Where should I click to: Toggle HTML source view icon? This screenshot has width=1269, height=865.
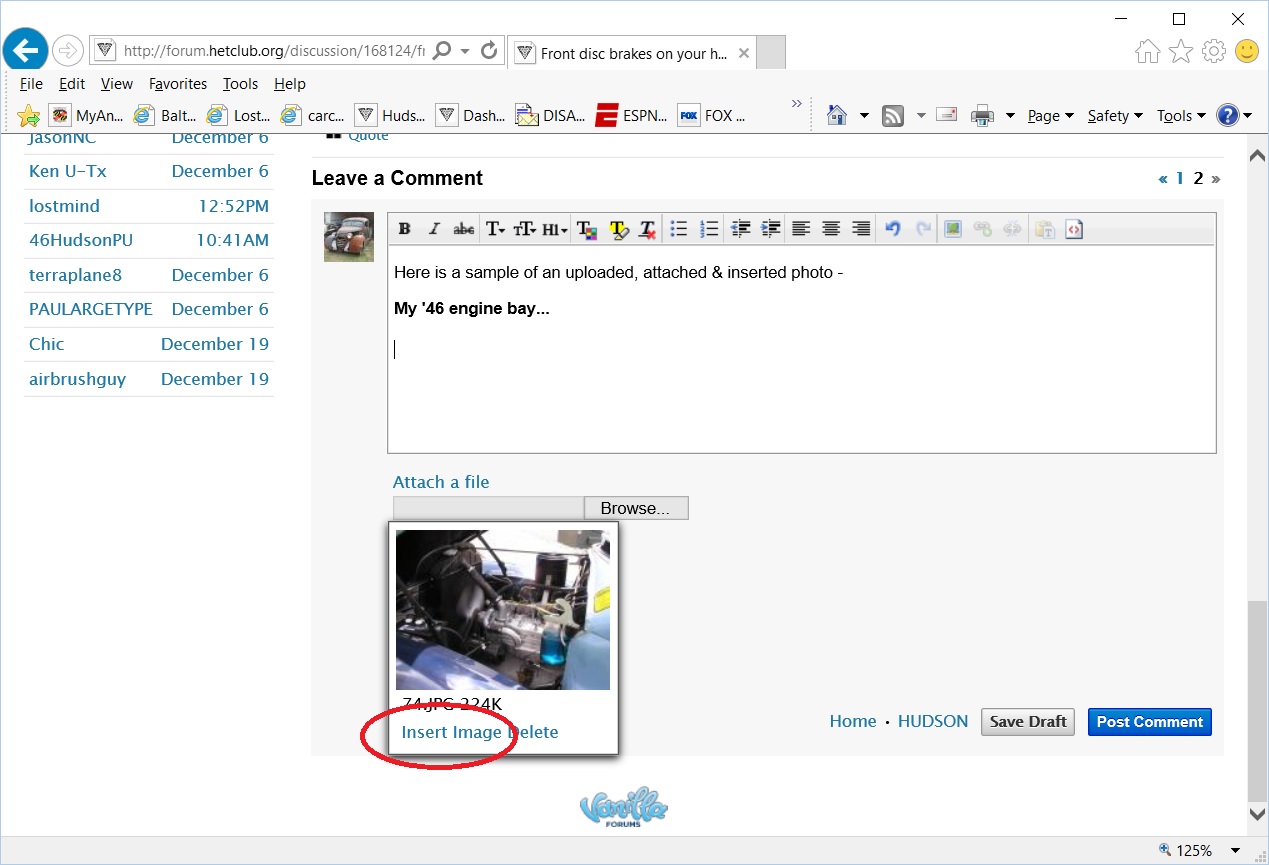(1074, 229)
